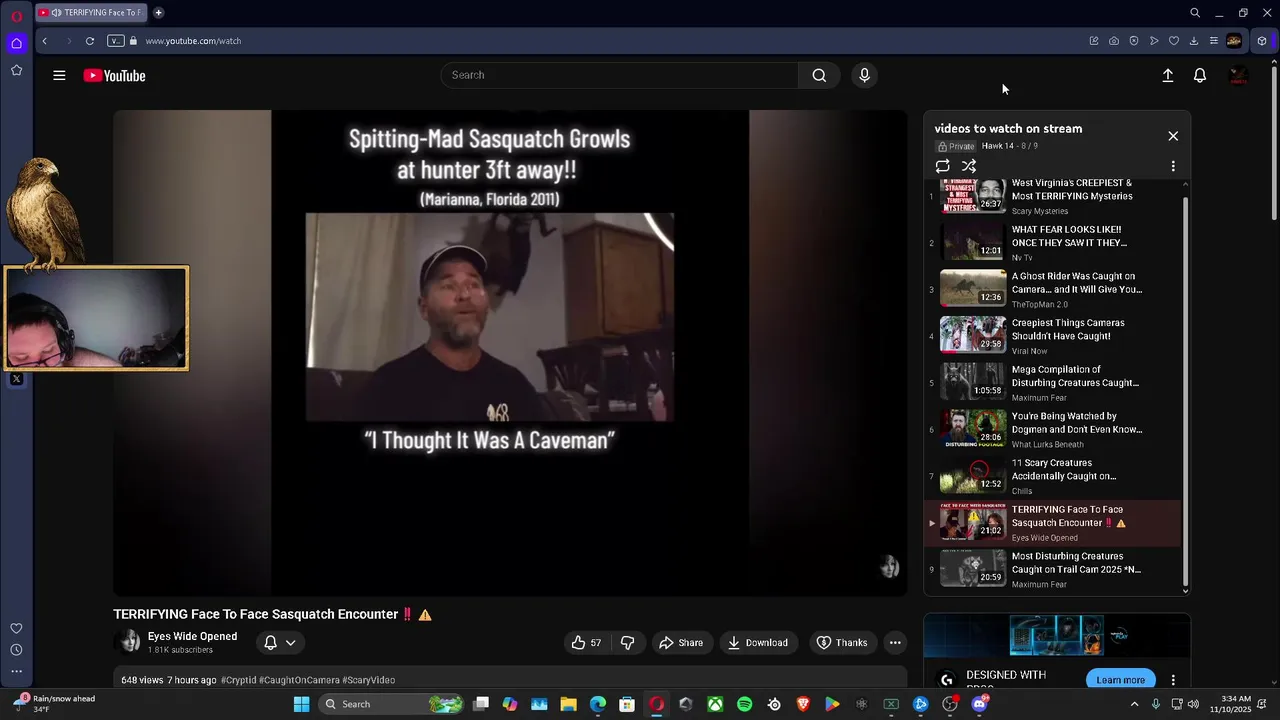Click the Share button

[x=680, y=643]
